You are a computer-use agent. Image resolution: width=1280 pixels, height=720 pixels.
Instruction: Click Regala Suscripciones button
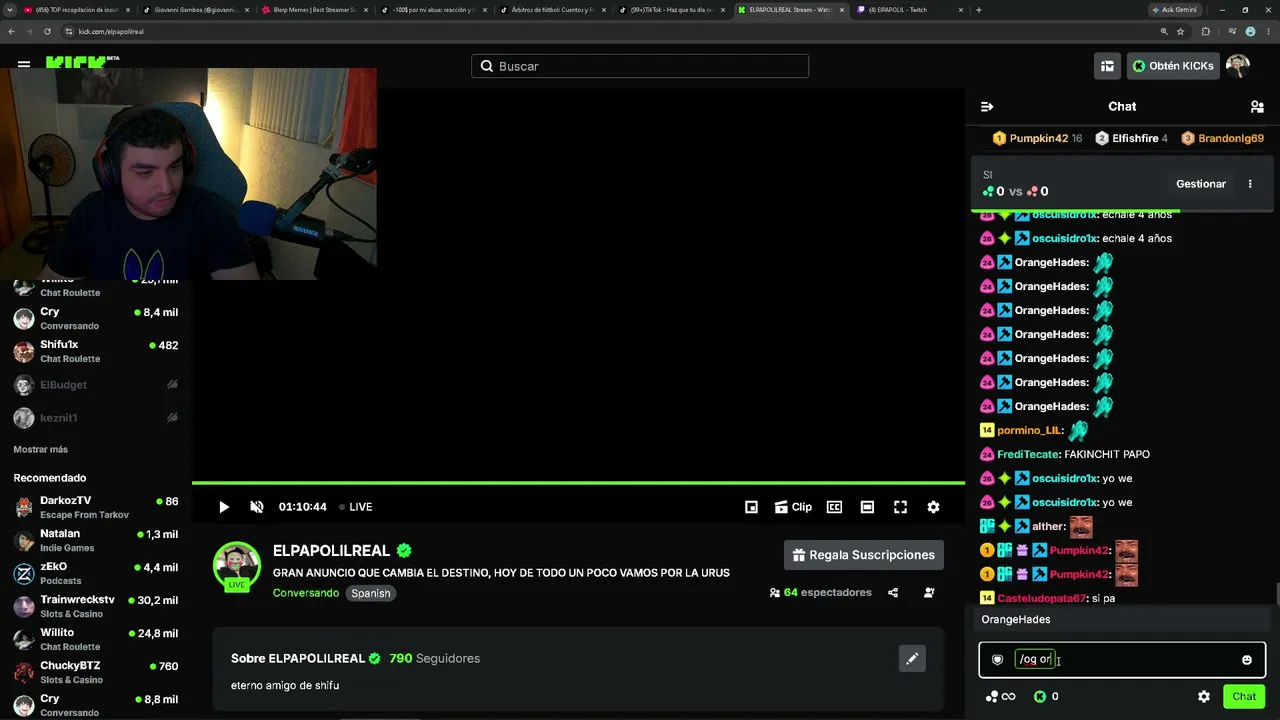865,555
